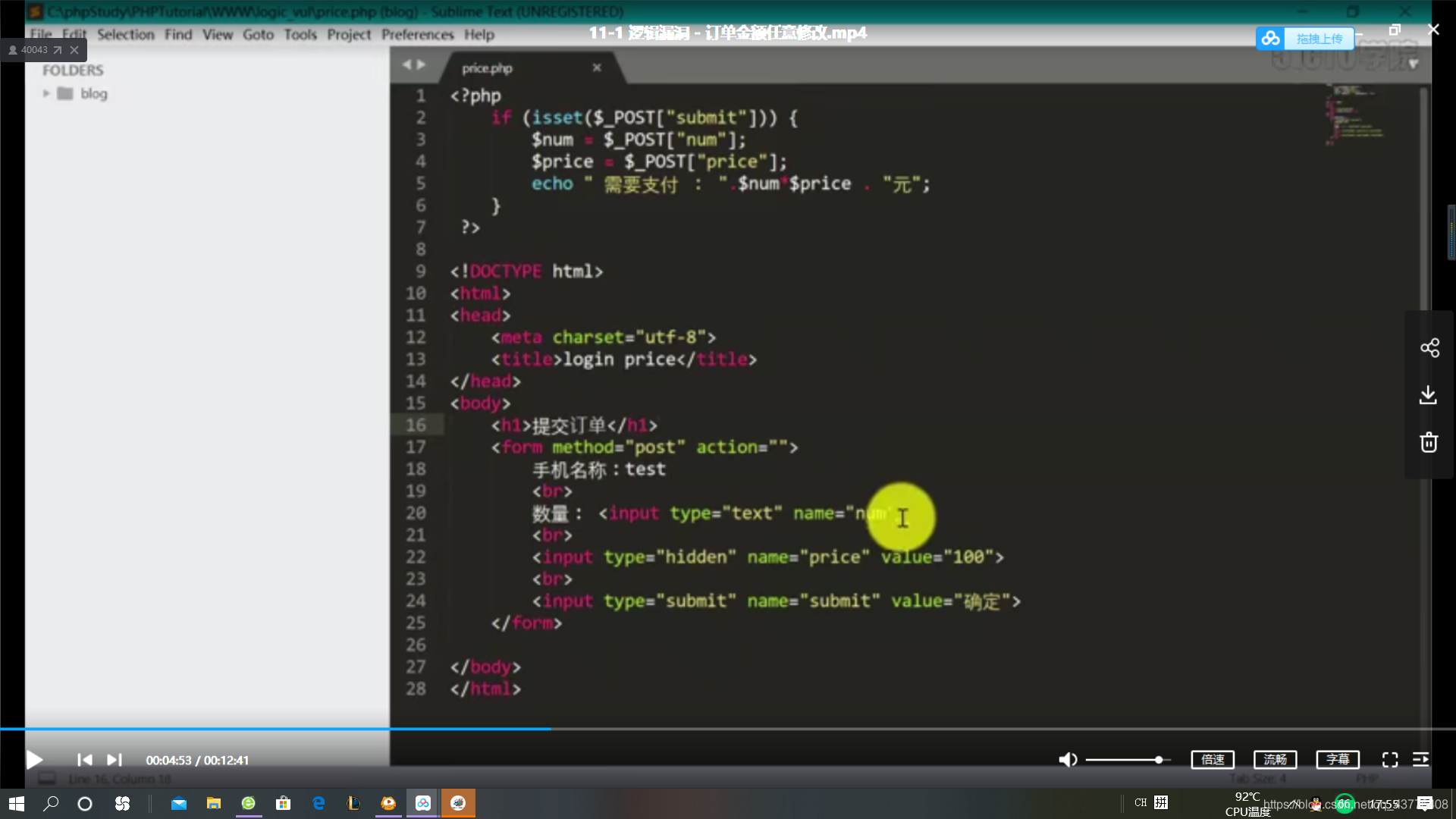1456x819 pixels.
Task: Click the '<?php' text on line 1
Action: 475,96
